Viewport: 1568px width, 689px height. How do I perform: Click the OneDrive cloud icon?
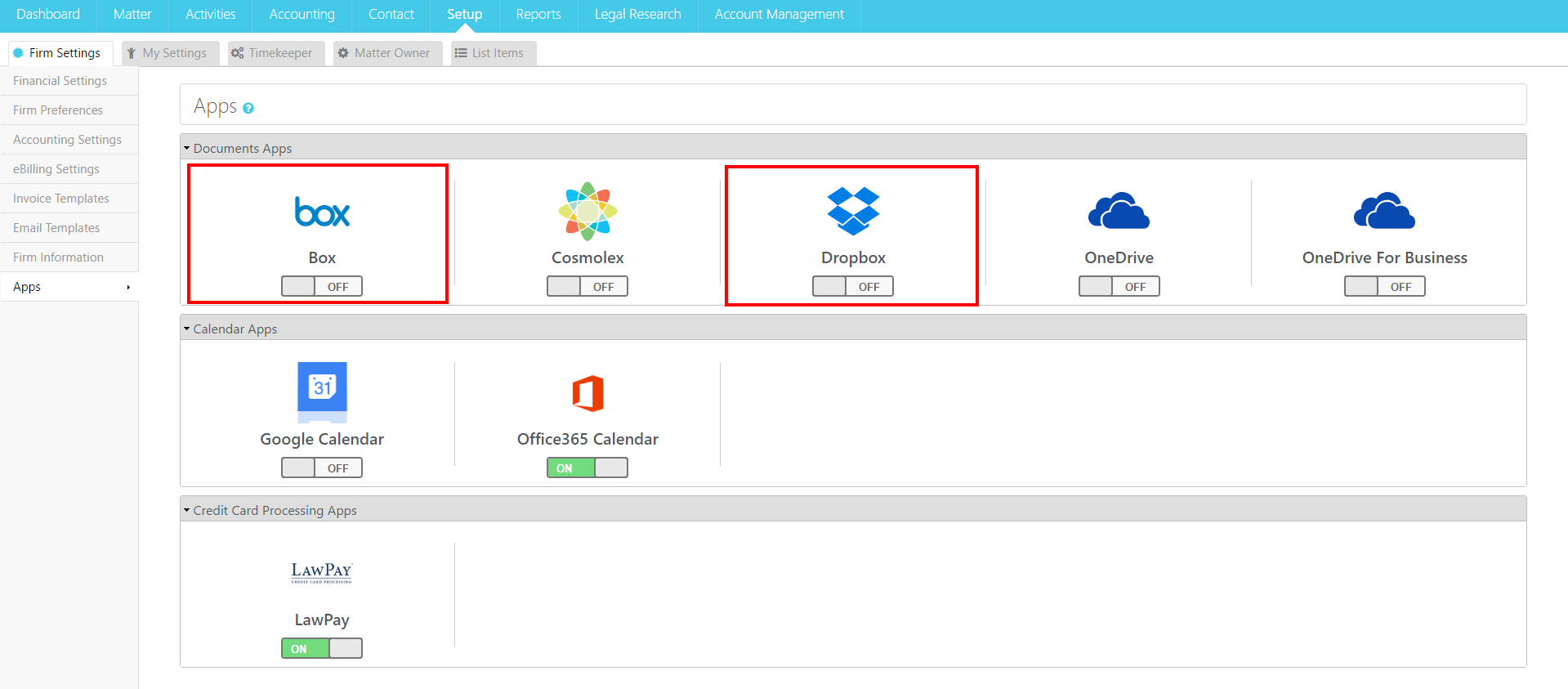click(x=1119, y=211)
